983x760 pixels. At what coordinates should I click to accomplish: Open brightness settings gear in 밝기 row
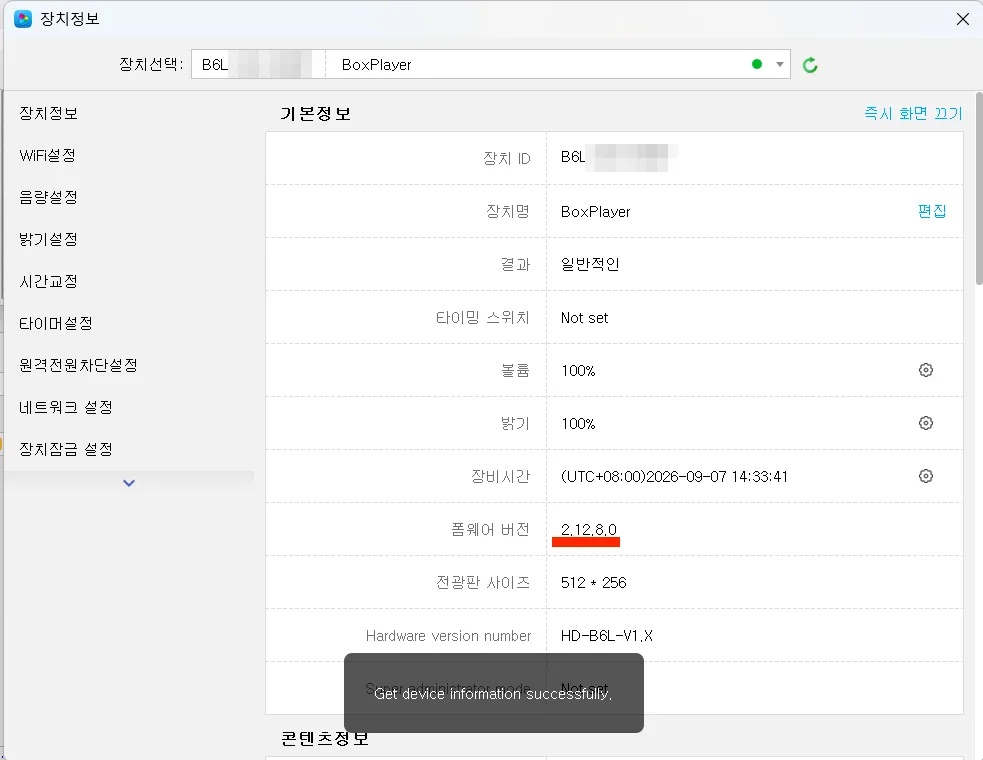[x=925, y=423]
